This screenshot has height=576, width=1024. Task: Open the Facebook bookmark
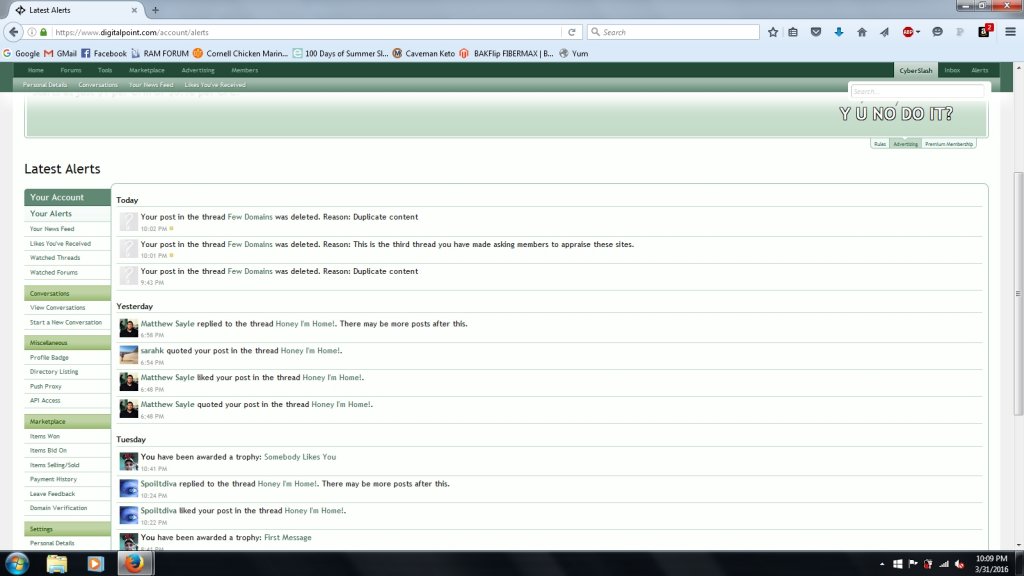104,54
